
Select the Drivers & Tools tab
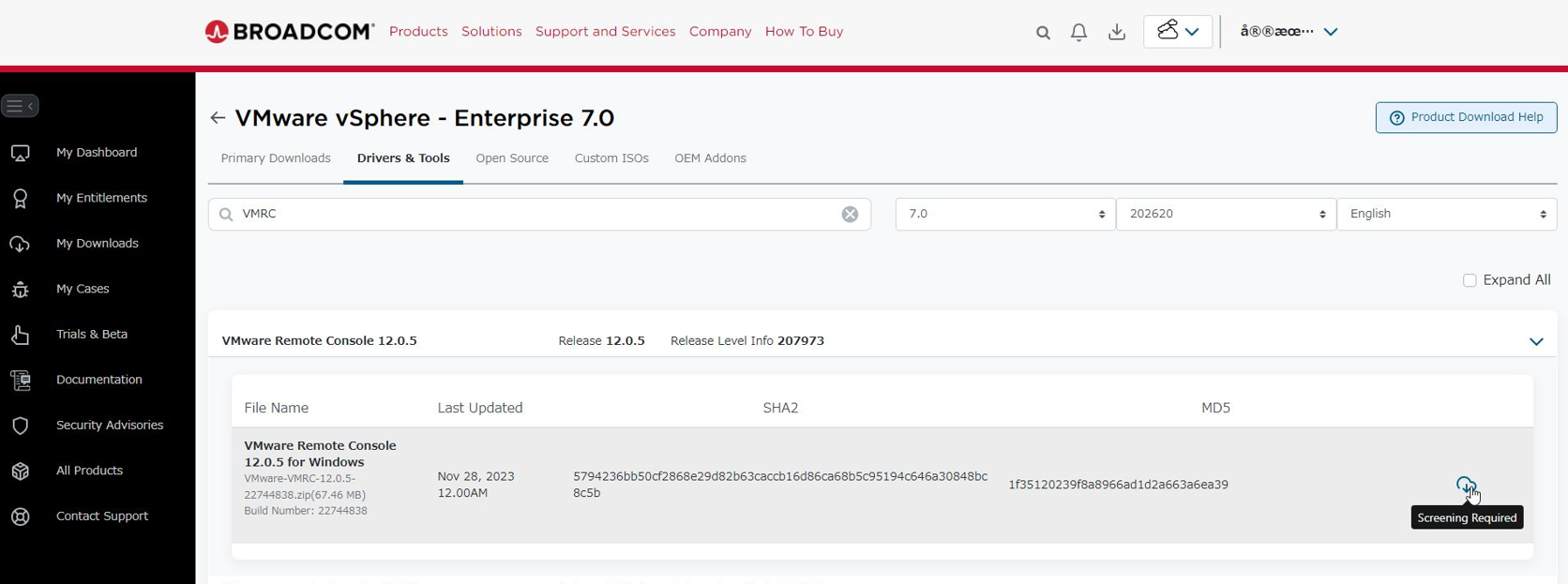pos(403,158)
